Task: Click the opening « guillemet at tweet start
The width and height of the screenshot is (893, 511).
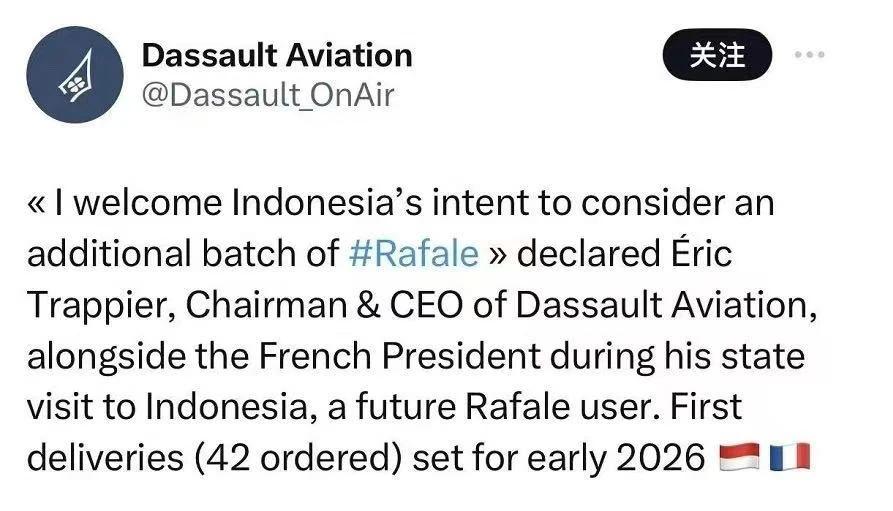Action: tap(36, 203)
